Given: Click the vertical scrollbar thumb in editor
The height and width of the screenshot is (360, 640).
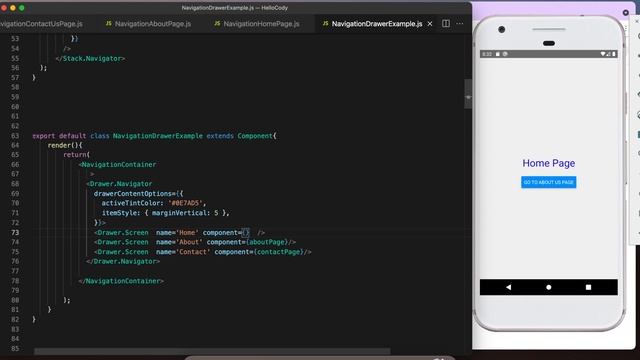Looking at the screenshot, I should click(468, 94).
